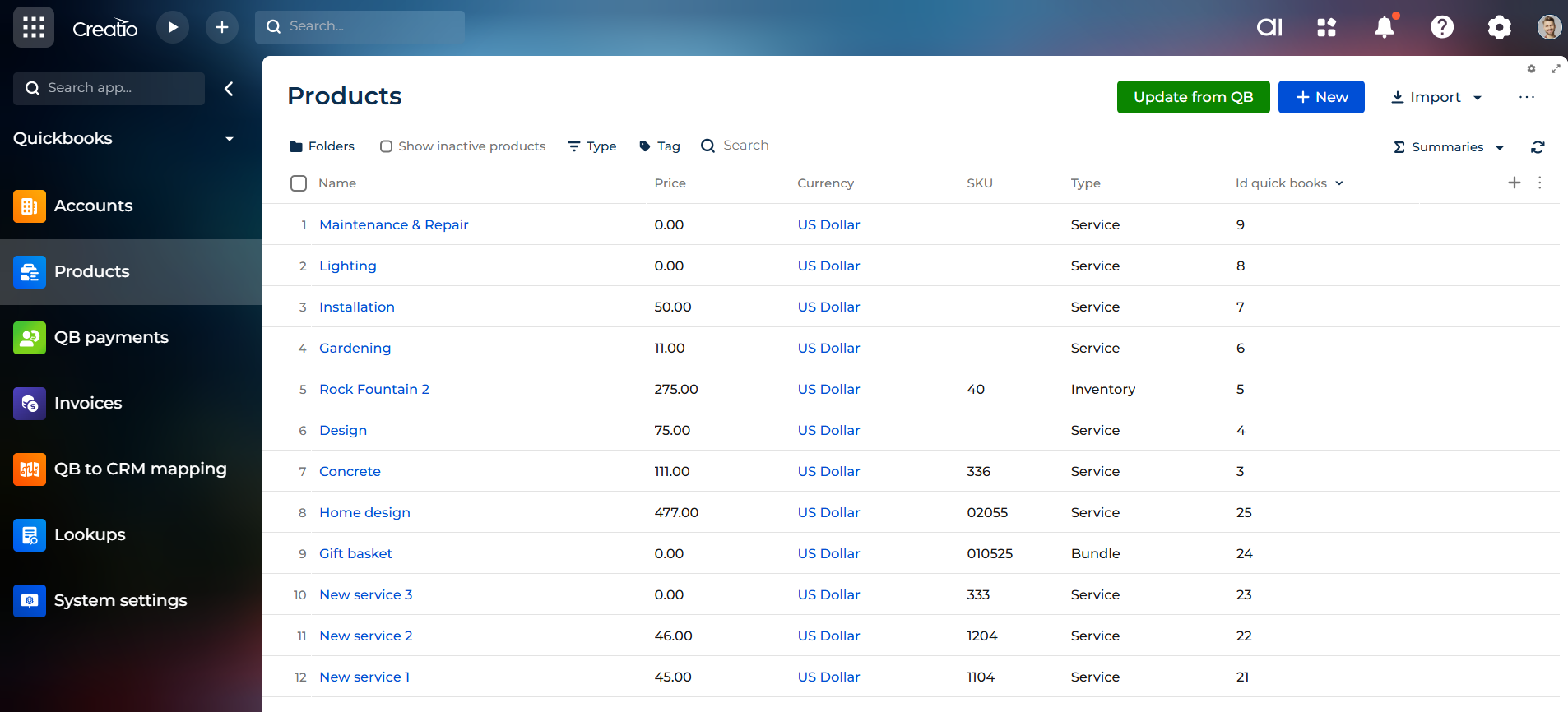
Task: Open the Home design product
Action: coord(364,512)
